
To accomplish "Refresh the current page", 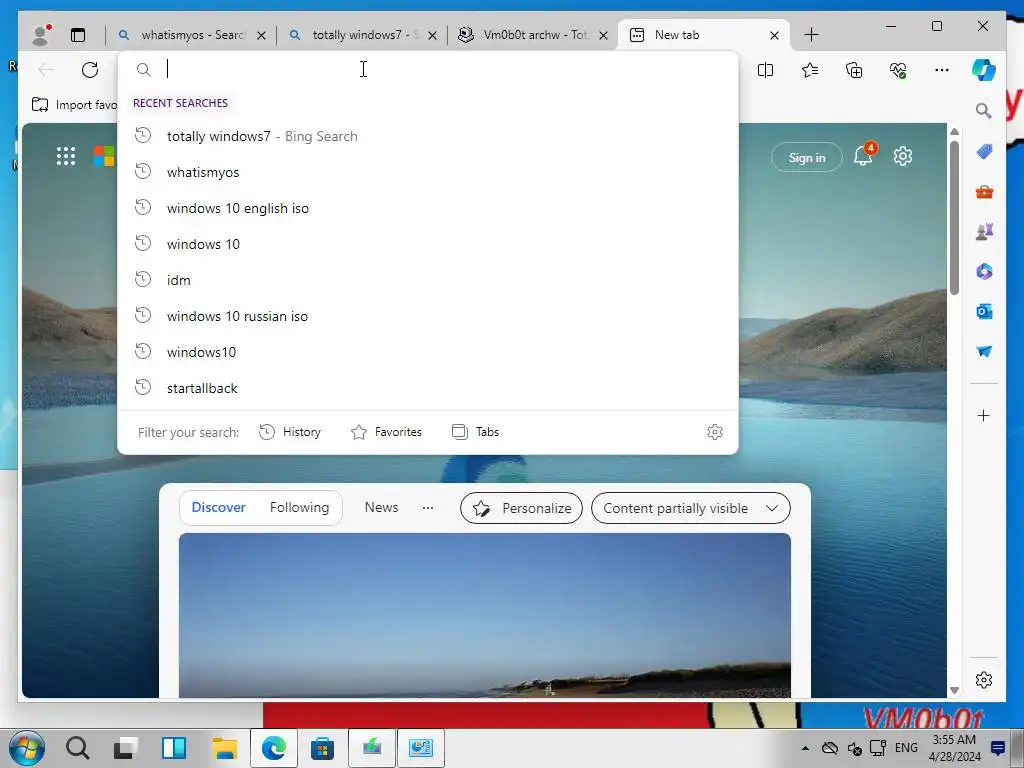I will [90, 70].
